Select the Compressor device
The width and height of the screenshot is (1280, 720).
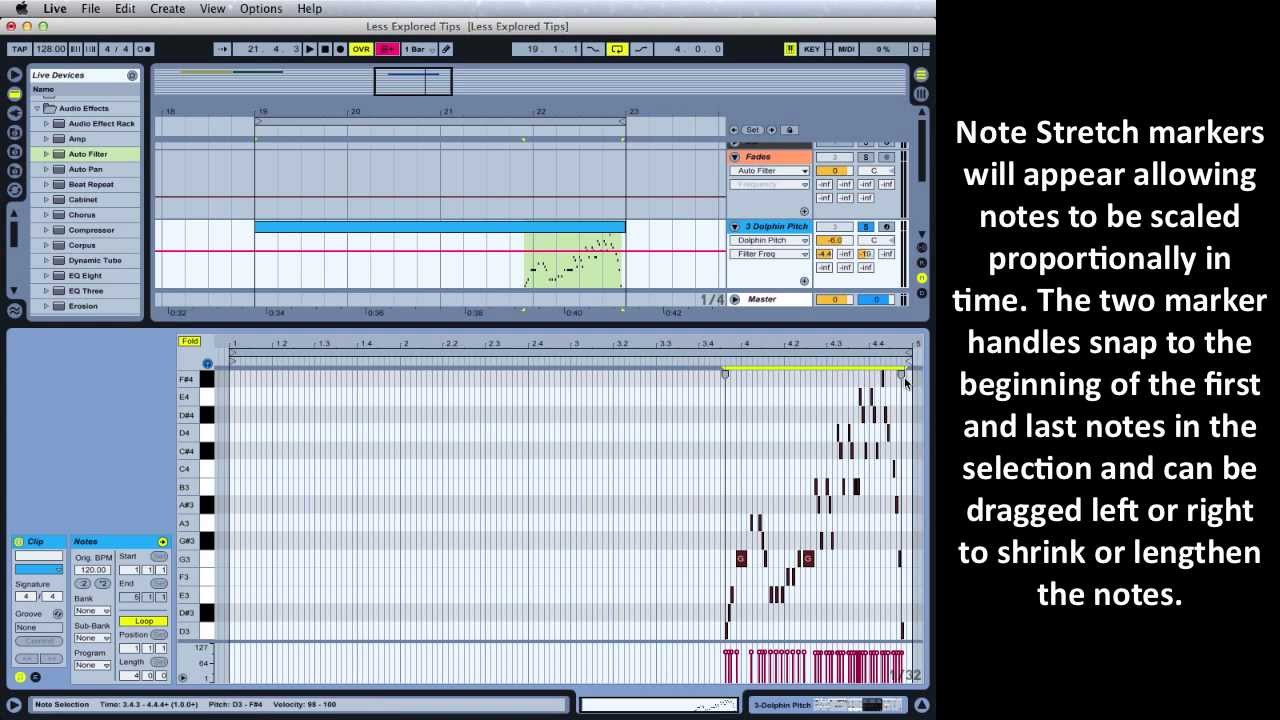point(91,230)
